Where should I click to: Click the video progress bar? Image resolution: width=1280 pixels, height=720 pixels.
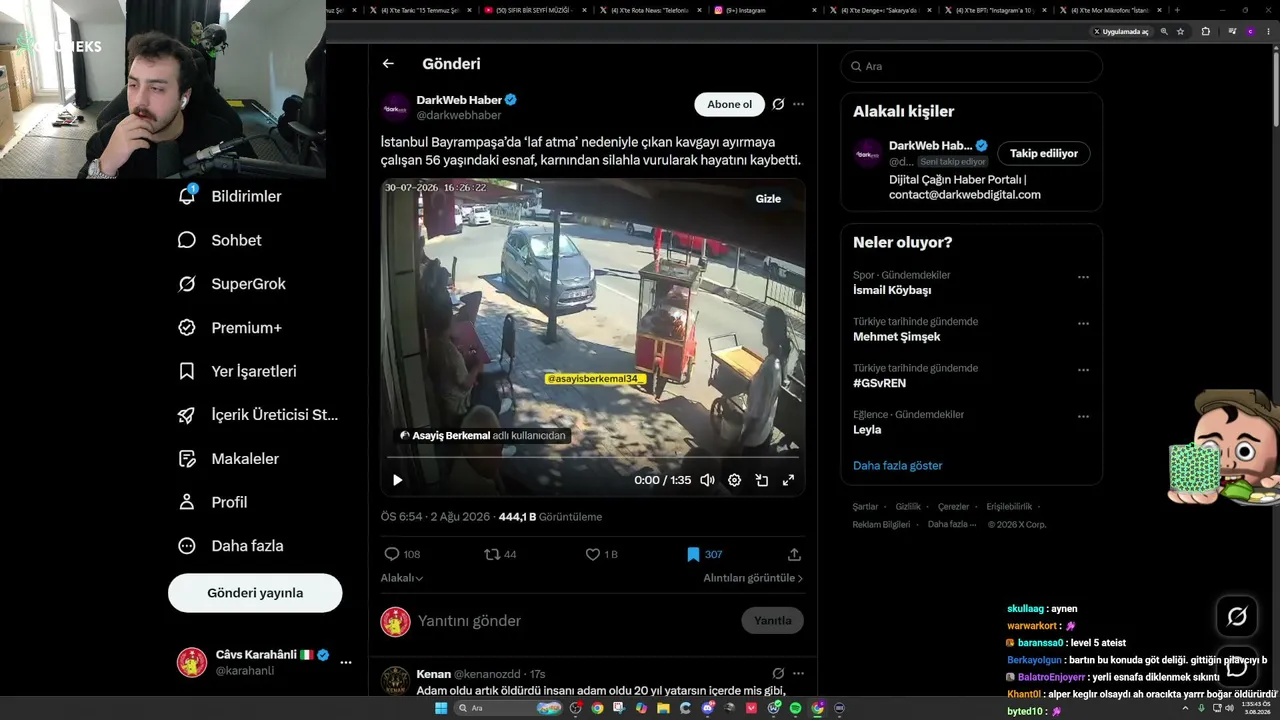click(x=593, y=458)
